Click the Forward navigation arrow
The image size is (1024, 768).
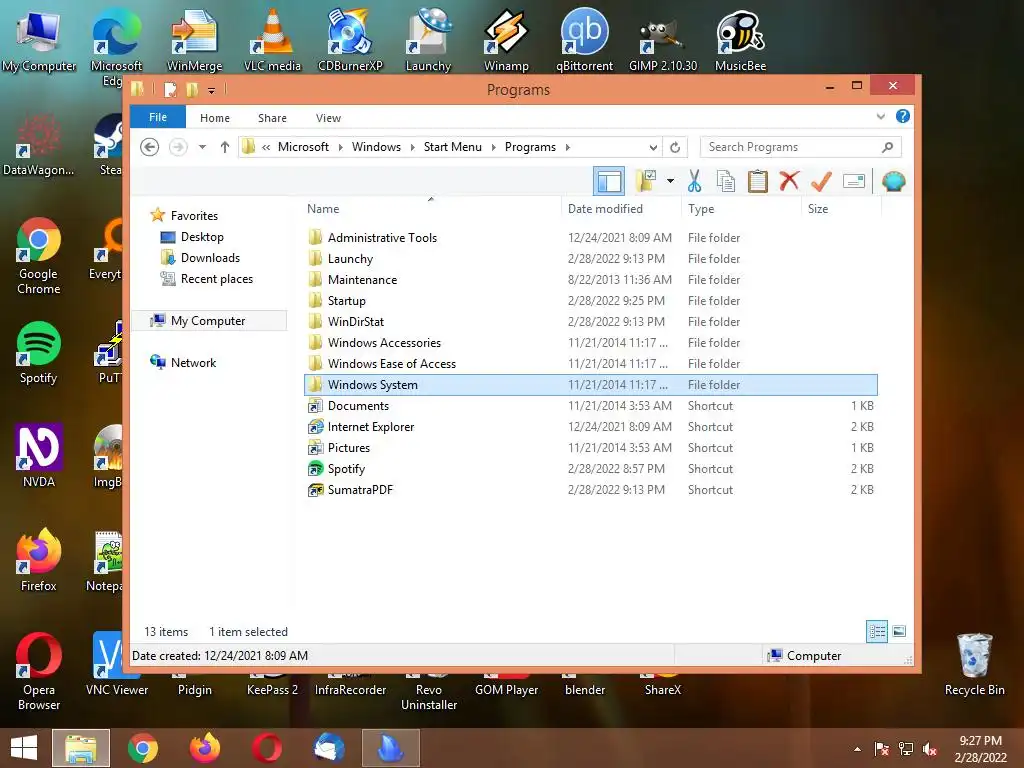[178, 147]
